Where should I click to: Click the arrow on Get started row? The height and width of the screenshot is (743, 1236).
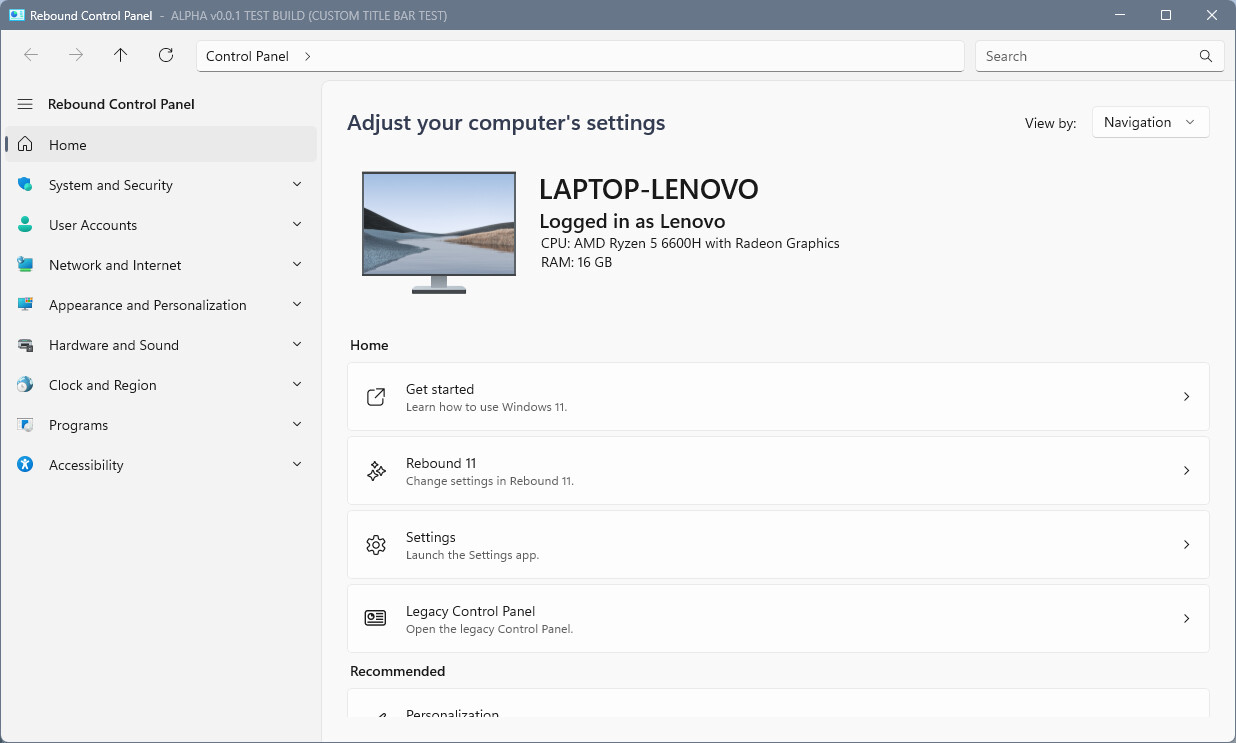click(x=1186, y=397)
